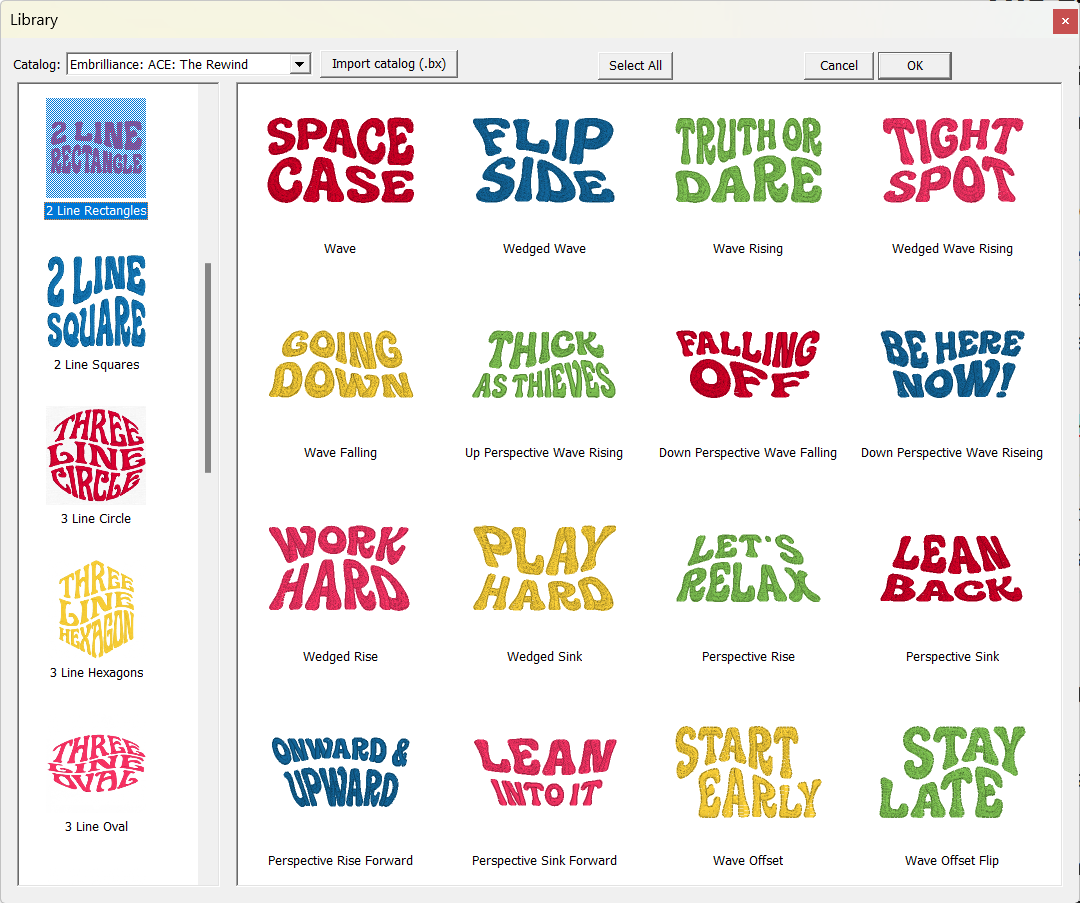This screenshot has width=1080, height=903.
Task: Cancel the Library dialog
Action: [838, 65]
